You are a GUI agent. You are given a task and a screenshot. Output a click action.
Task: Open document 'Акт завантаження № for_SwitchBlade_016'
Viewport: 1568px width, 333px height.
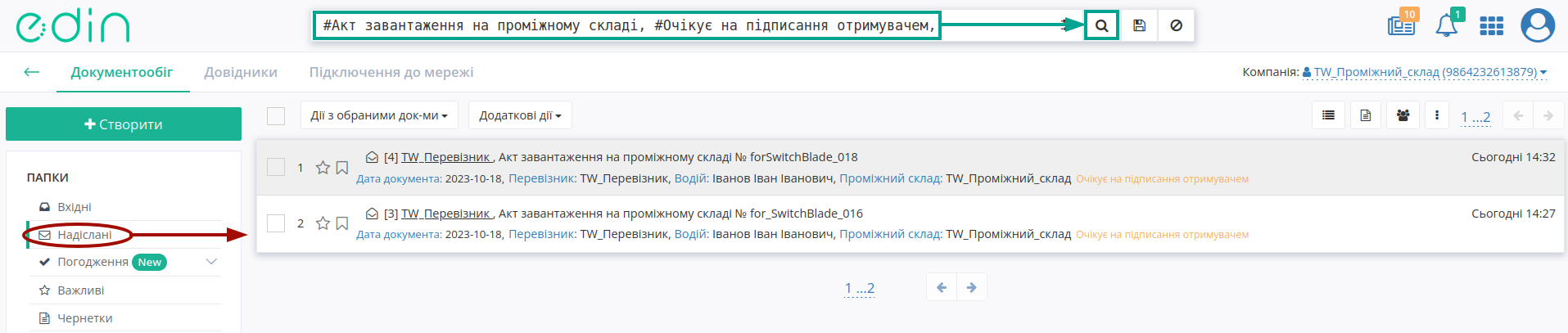(680, 214)
